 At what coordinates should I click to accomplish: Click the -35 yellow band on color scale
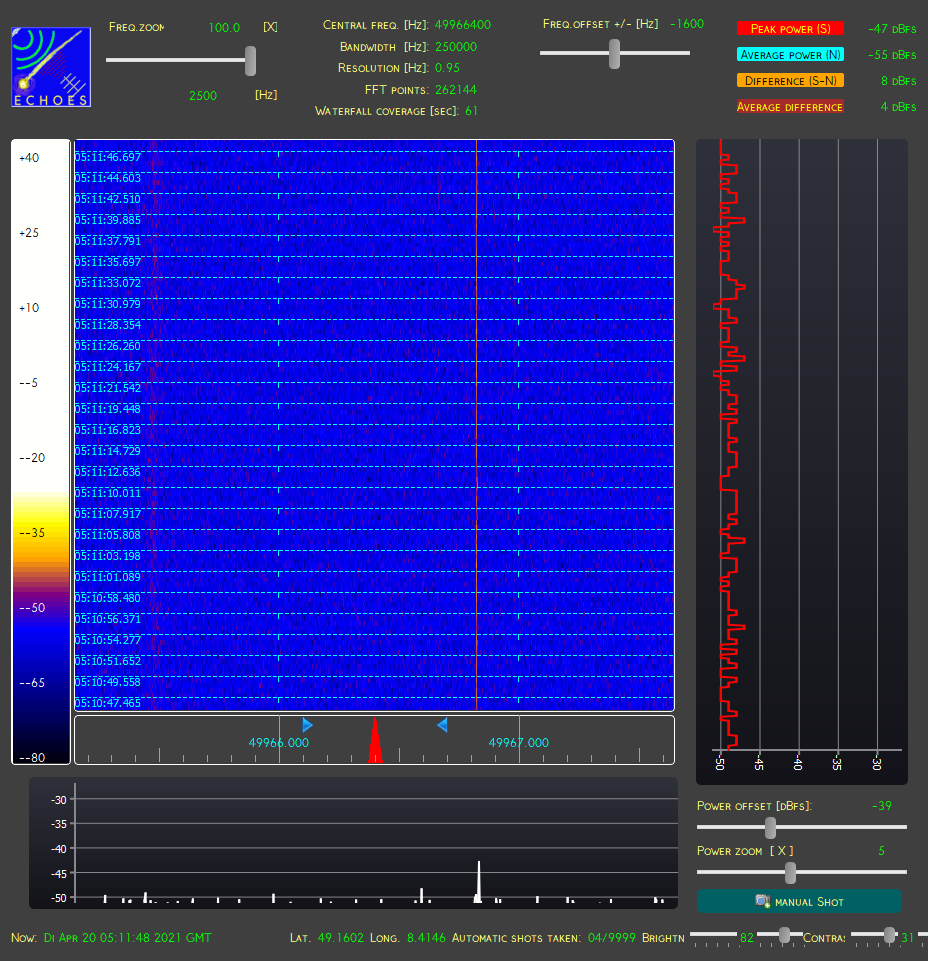[32, 533]
